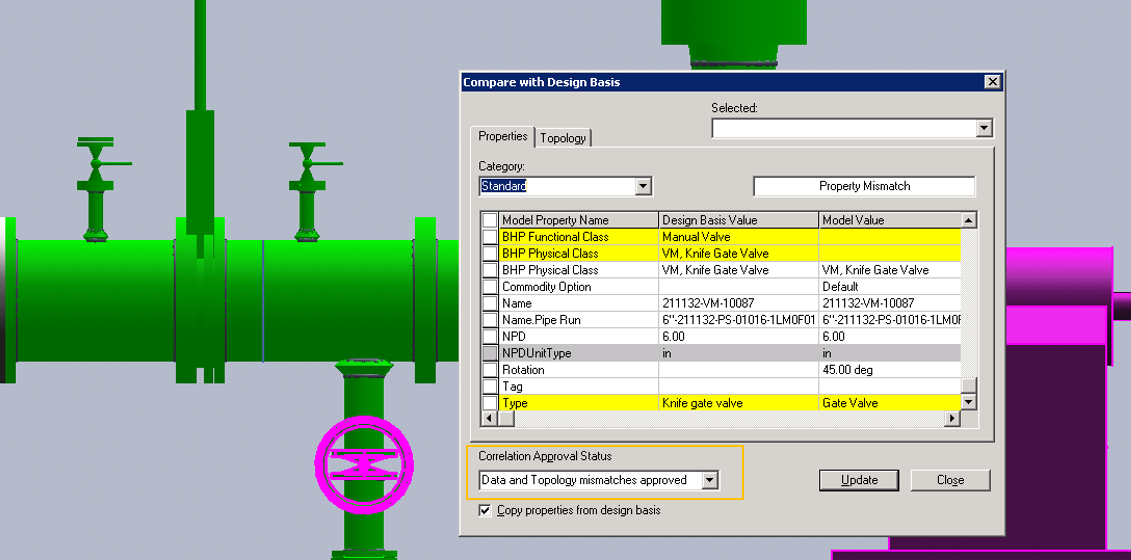
Task: Switch to the Topology tab
Action: pos(563,138)
